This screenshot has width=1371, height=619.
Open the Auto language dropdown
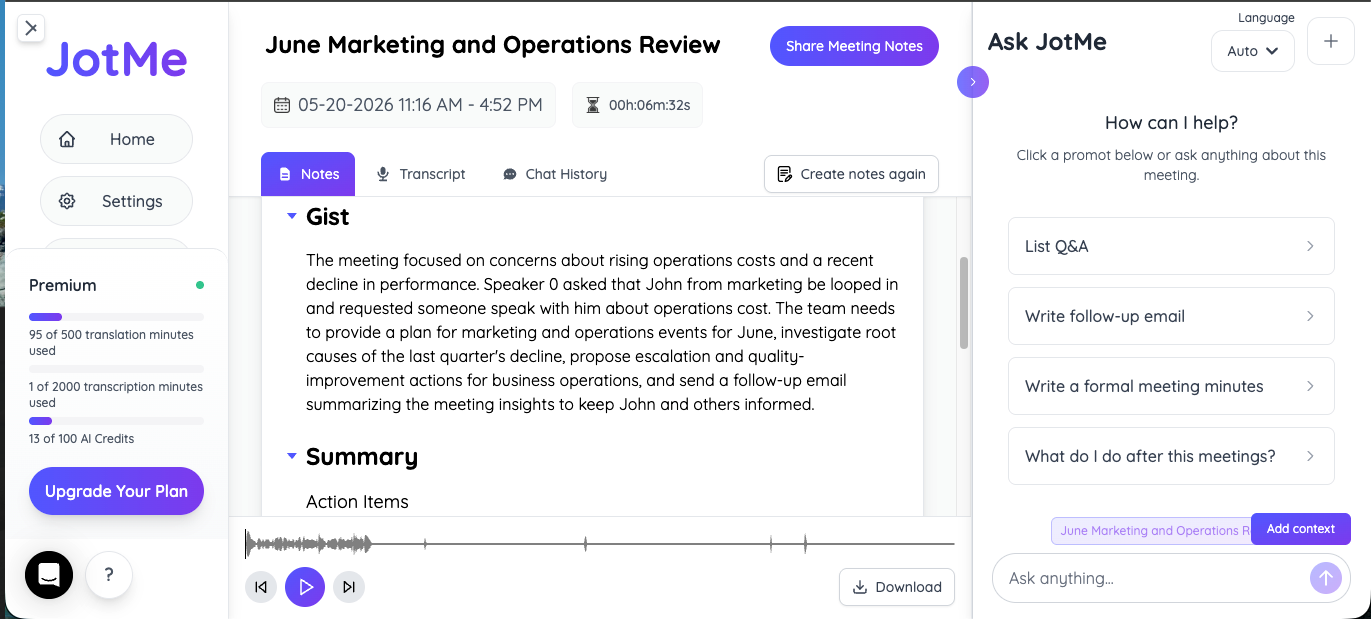[x=1252, y=51]
